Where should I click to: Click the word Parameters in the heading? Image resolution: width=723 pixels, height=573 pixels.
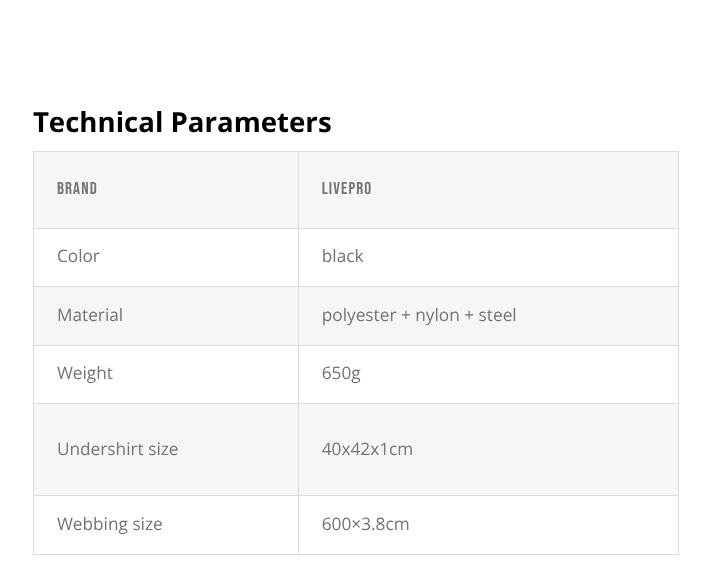250,122
